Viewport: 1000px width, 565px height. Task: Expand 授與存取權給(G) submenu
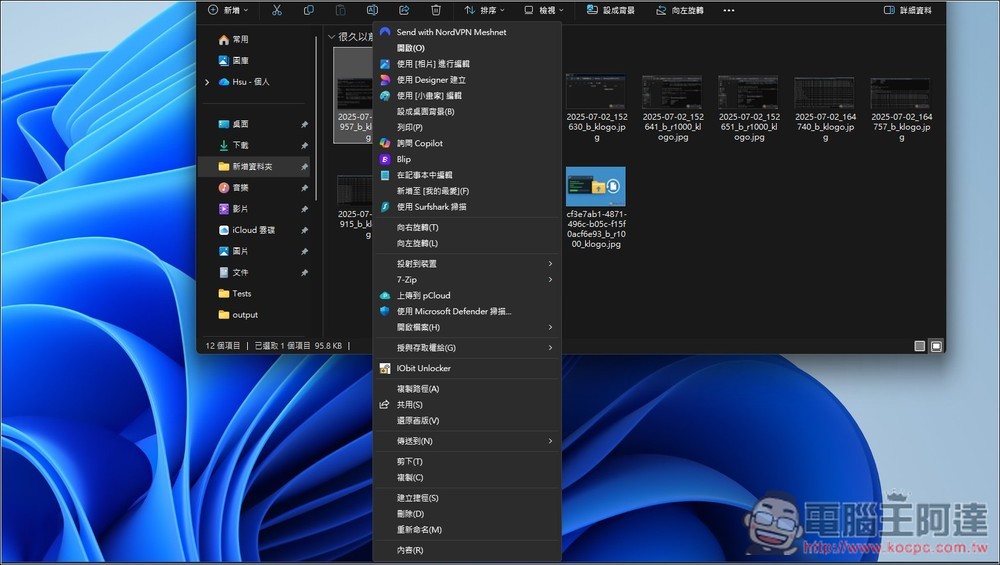467,348
